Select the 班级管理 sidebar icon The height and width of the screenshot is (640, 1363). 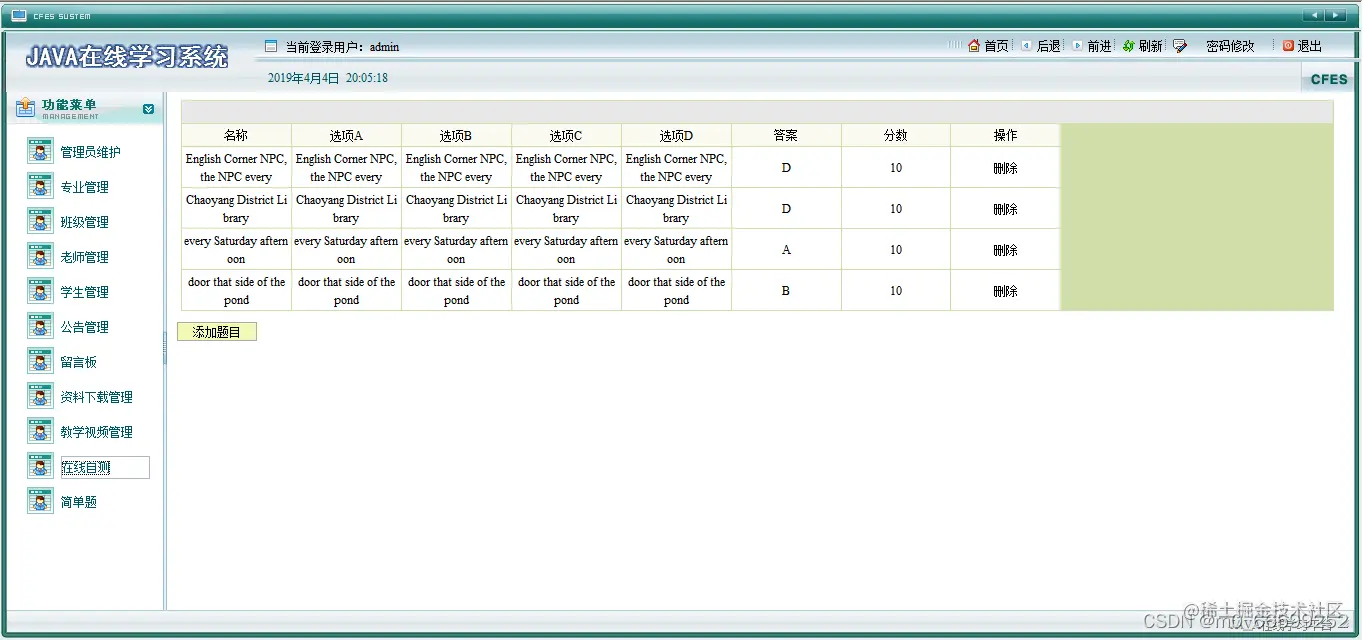(x=40, y=222)
